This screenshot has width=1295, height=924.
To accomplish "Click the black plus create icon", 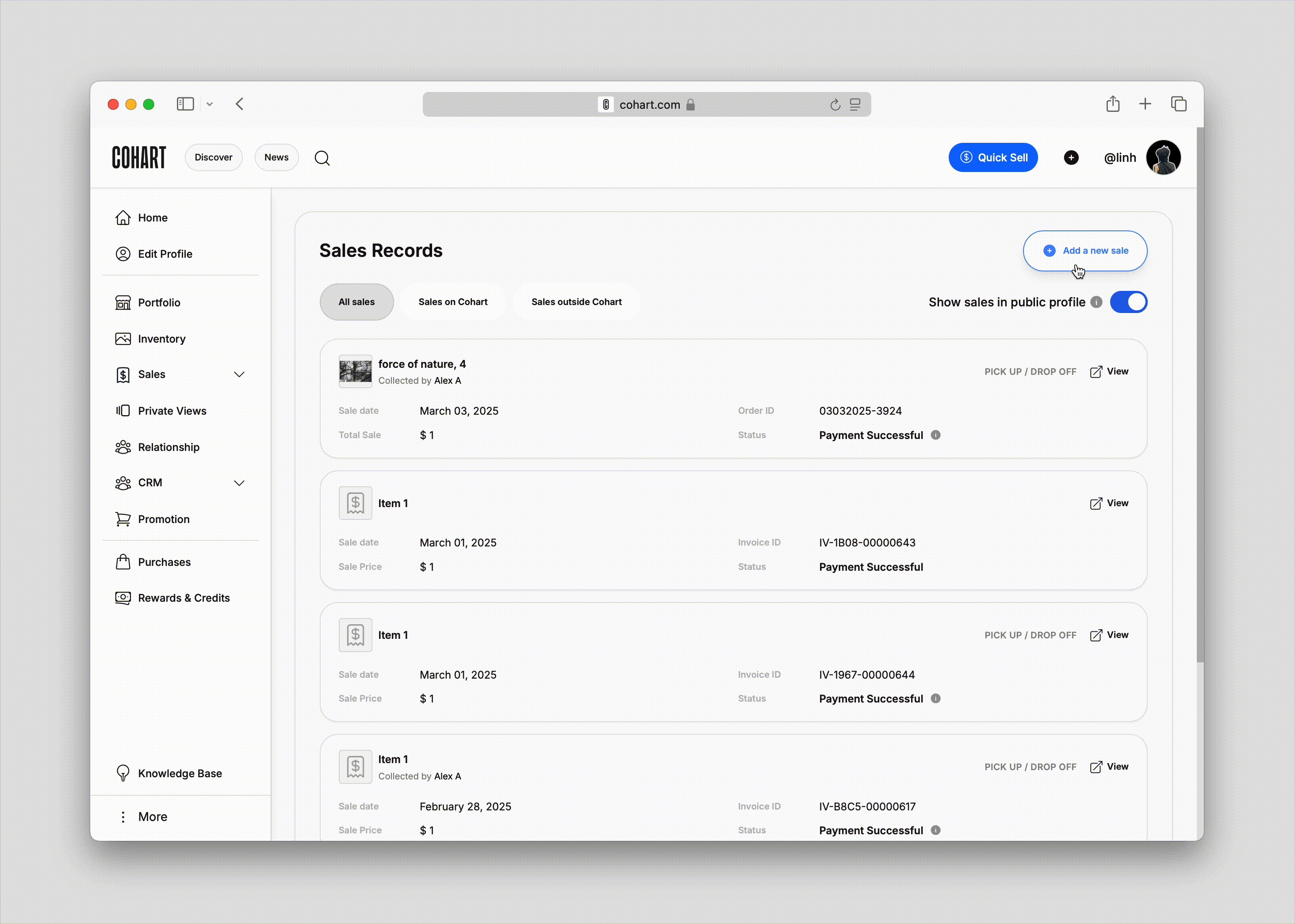I will click(x=1071, y=157).
